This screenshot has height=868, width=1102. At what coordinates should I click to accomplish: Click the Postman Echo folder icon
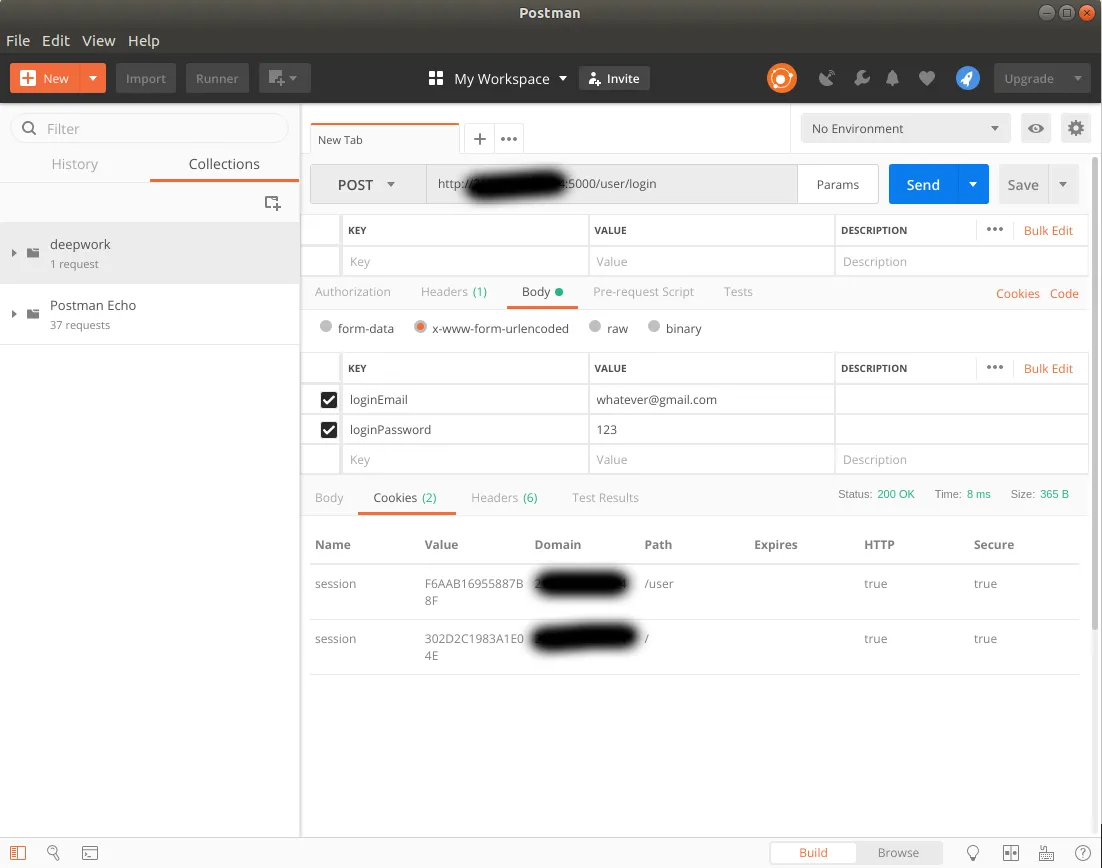point(33,313)
